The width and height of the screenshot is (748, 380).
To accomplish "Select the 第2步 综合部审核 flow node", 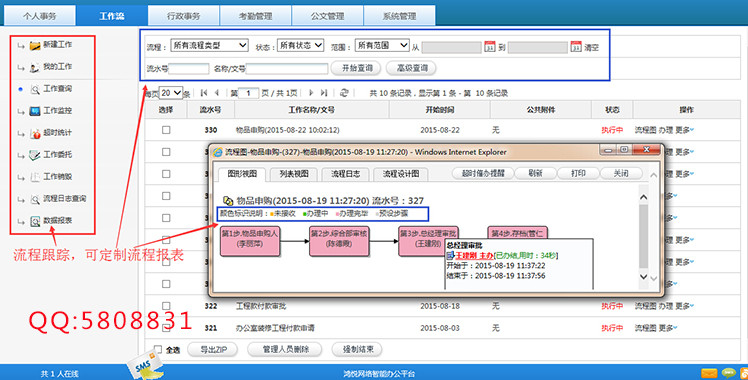I will click(x=339, y=241).
